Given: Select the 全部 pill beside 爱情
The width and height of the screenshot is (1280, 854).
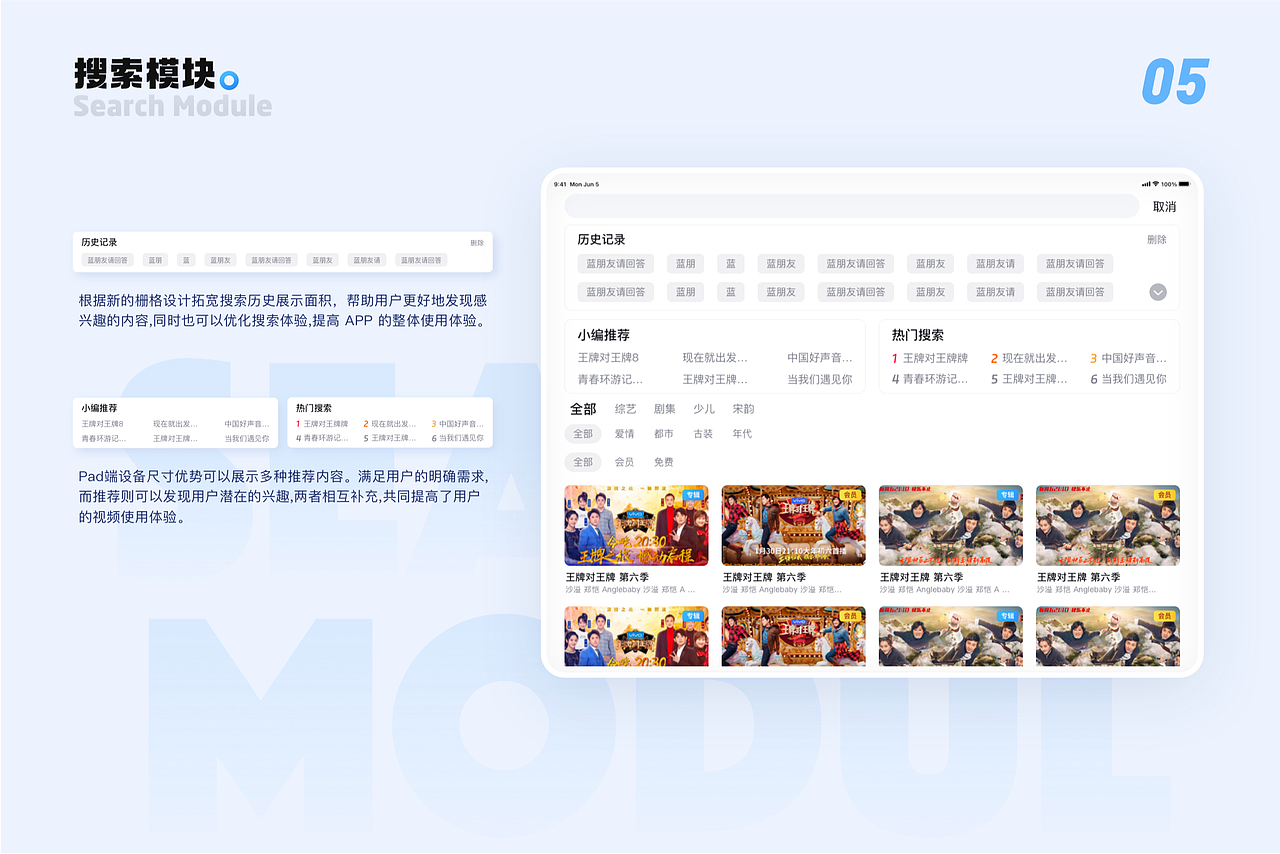Looking at the screenshot, I should [x=582, y=434].
